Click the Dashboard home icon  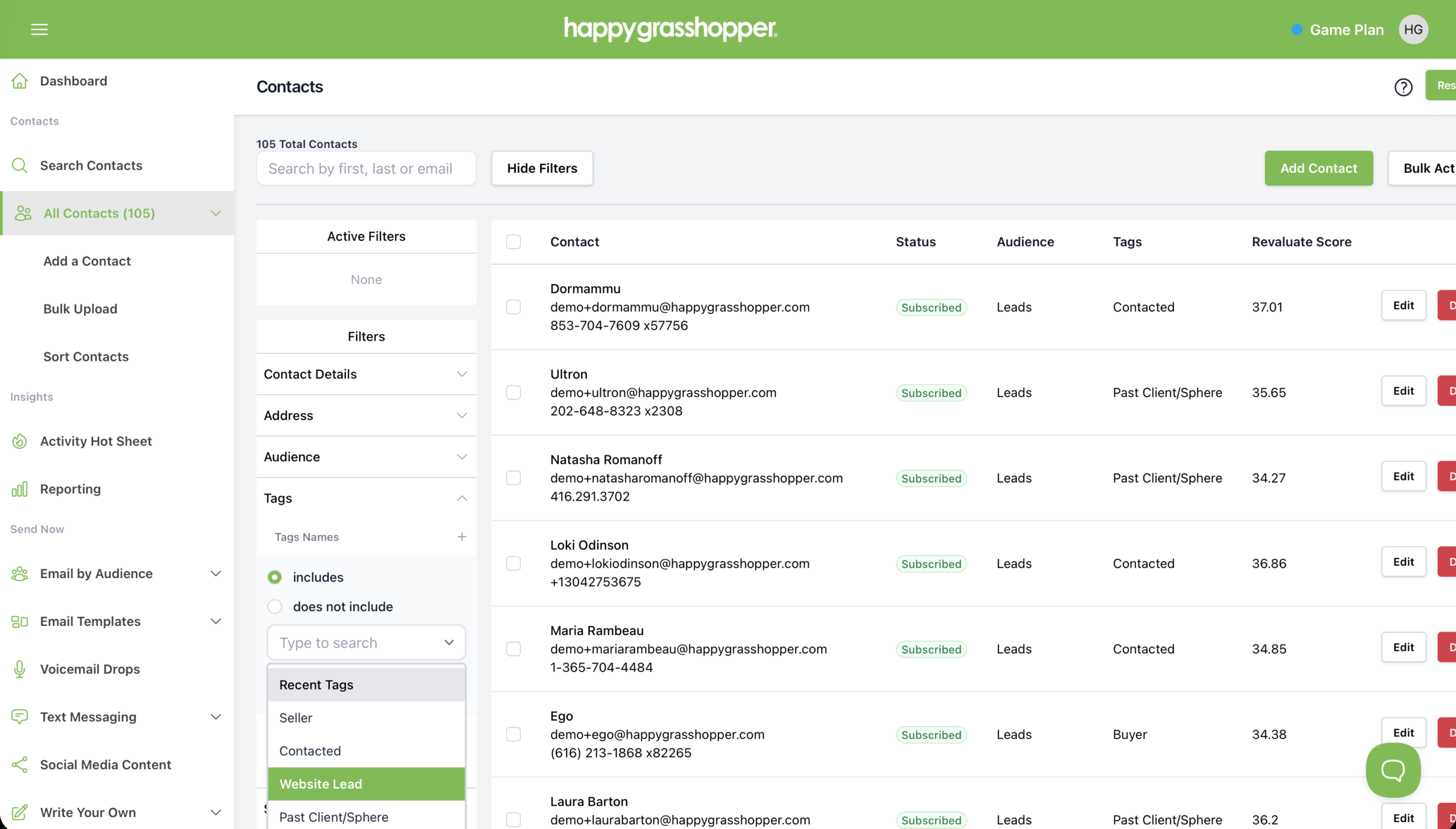pyautogui.click(x=20, y=81)
